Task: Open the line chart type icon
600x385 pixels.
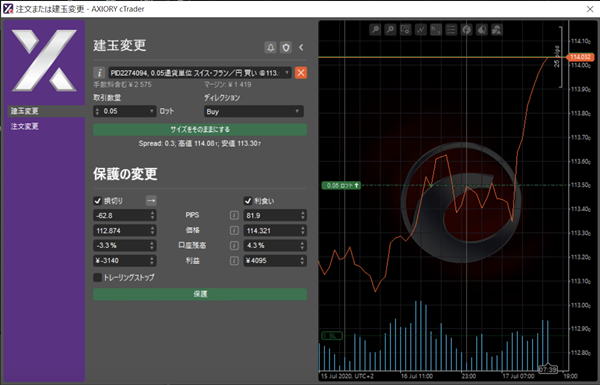Action: (421, 29)
